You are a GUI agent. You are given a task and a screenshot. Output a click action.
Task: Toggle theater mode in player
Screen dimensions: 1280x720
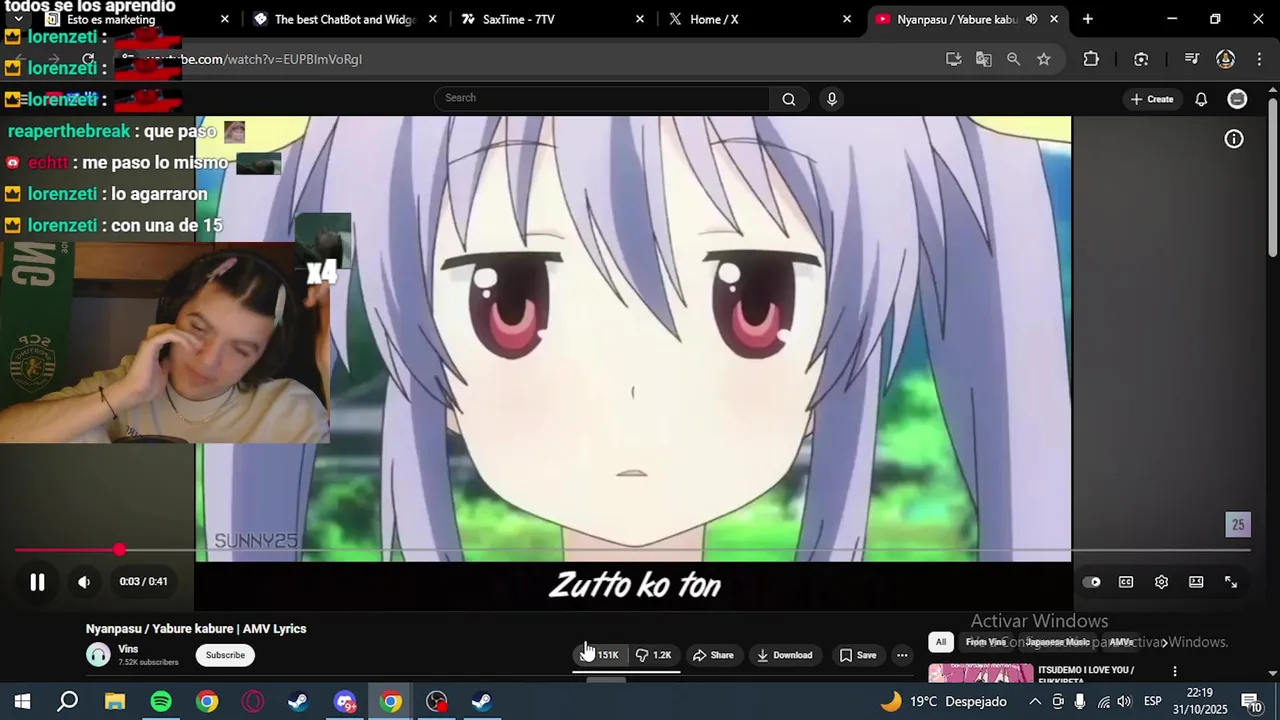point(1196,582)
